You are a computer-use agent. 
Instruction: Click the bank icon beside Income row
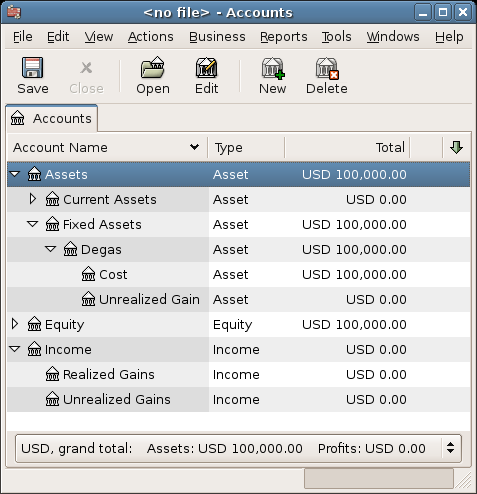pyautogui.click(x=34, y=349)
